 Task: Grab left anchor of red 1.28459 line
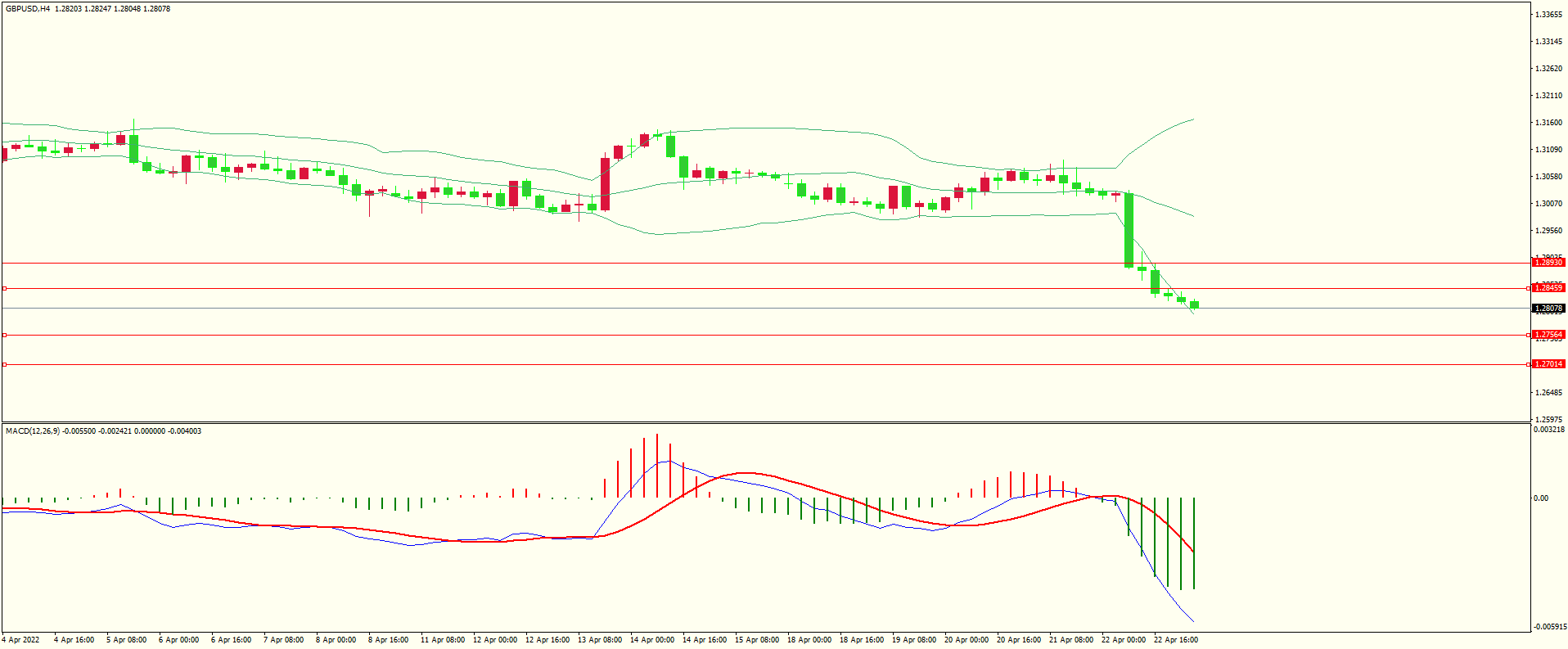coord(4,288)
